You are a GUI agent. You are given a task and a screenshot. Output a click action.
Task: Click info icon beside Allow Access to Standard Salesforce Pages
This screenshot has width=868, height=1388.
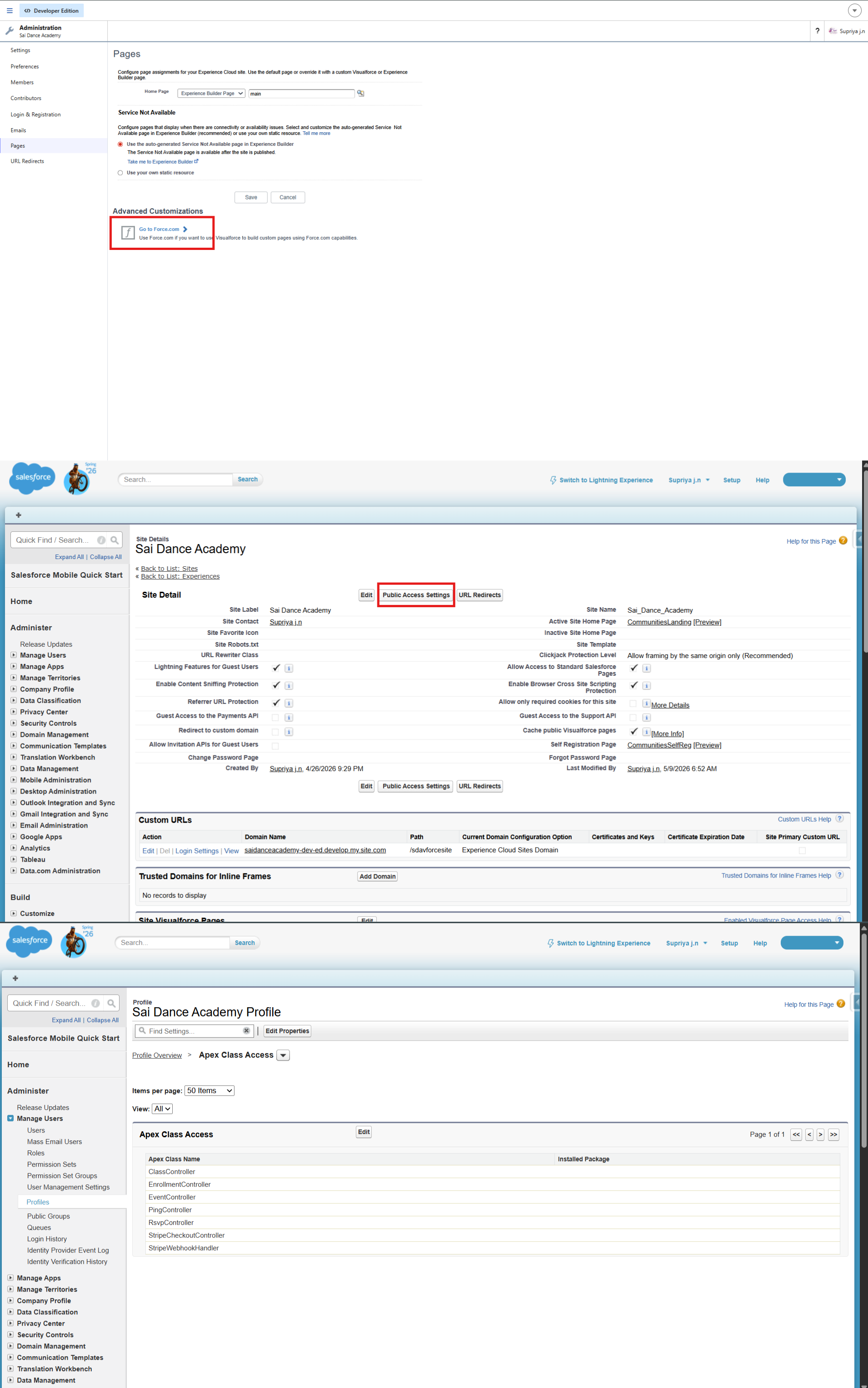tap(646, 668)
